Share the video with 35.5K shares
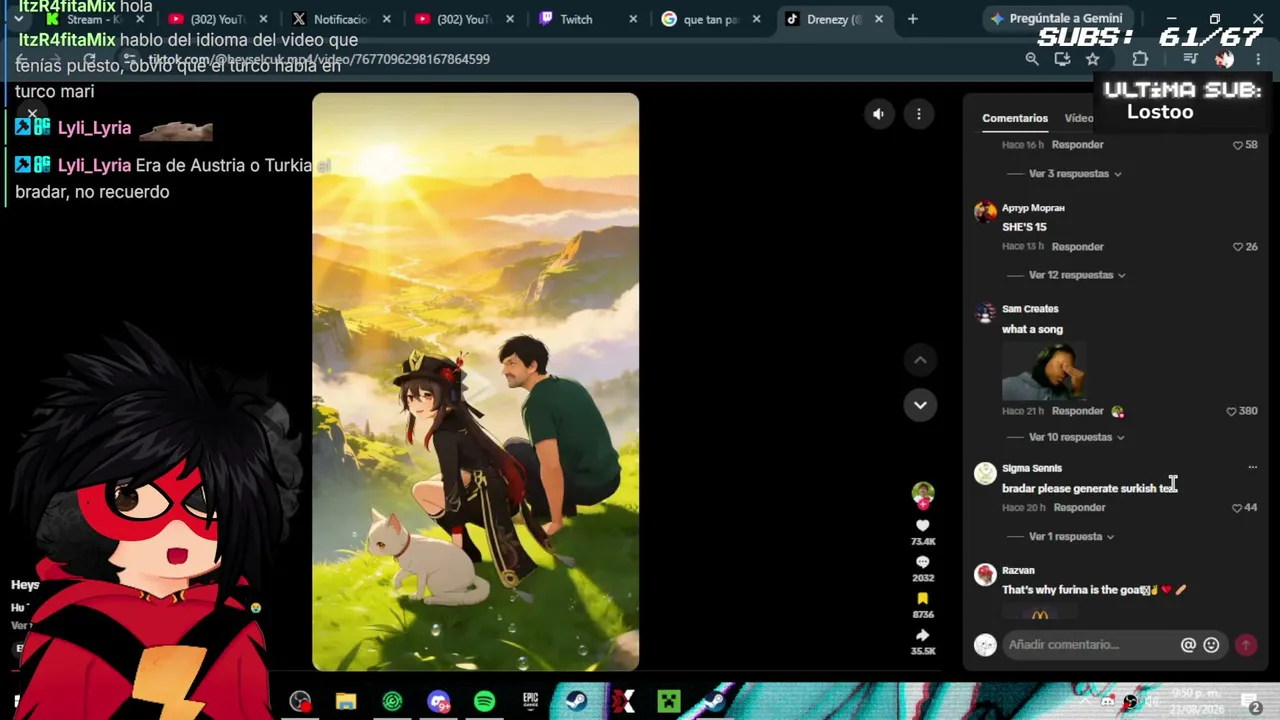The width and height of the screenshot is (1280, 720). (922, 635)
